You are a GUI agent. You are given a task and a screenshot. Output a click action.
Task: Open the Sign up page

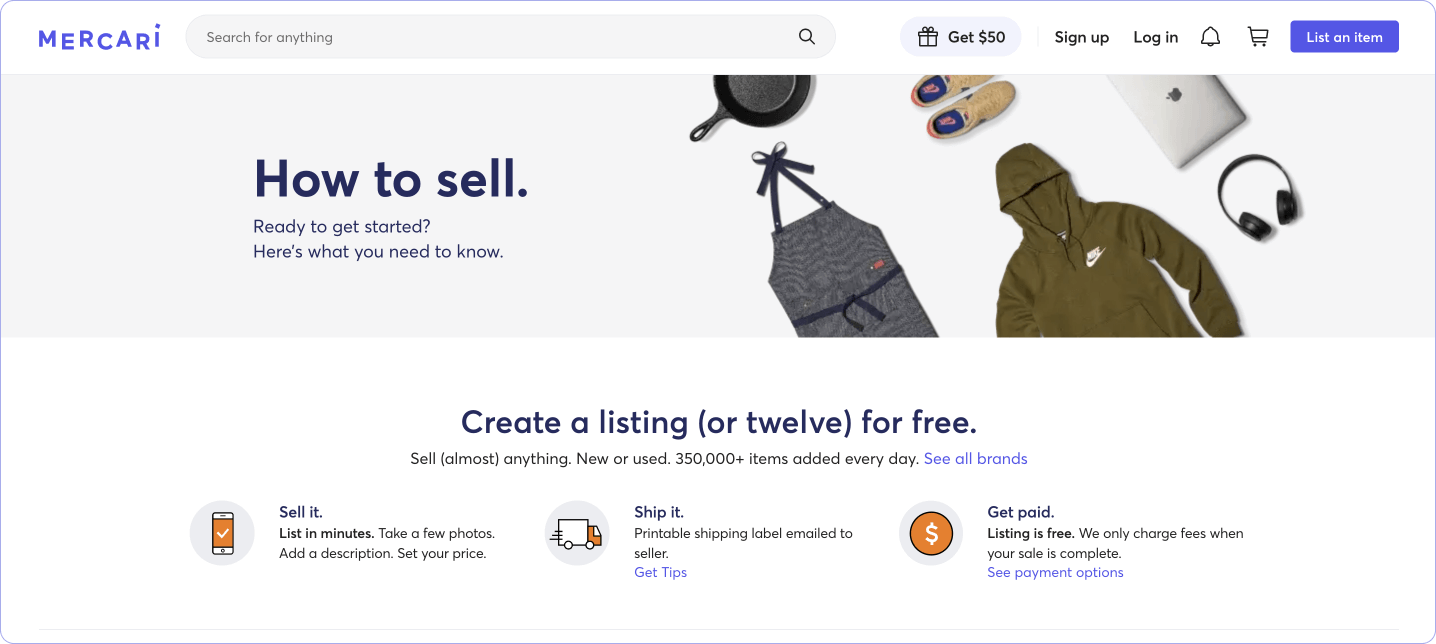1081,37
